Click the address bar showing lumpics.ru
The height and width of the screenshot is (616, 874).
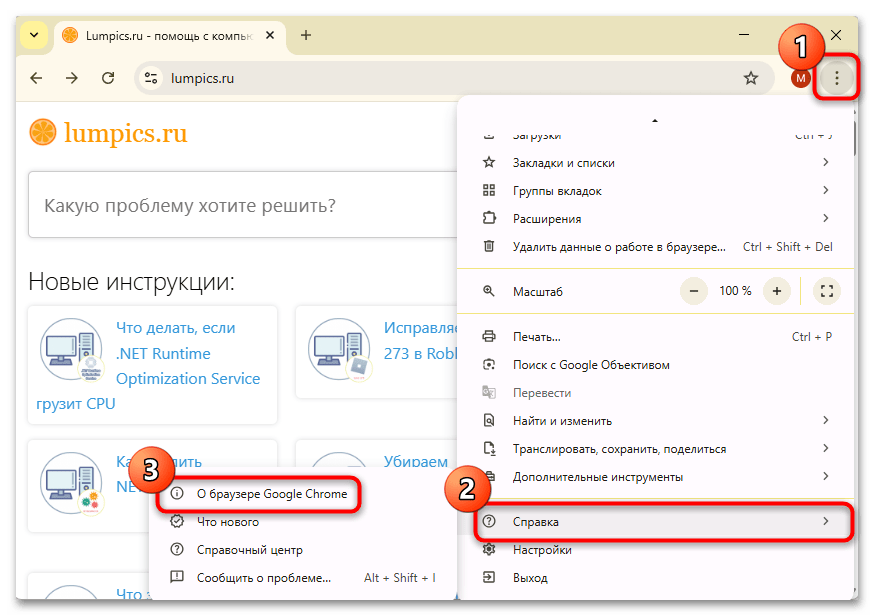coord(454,79)
